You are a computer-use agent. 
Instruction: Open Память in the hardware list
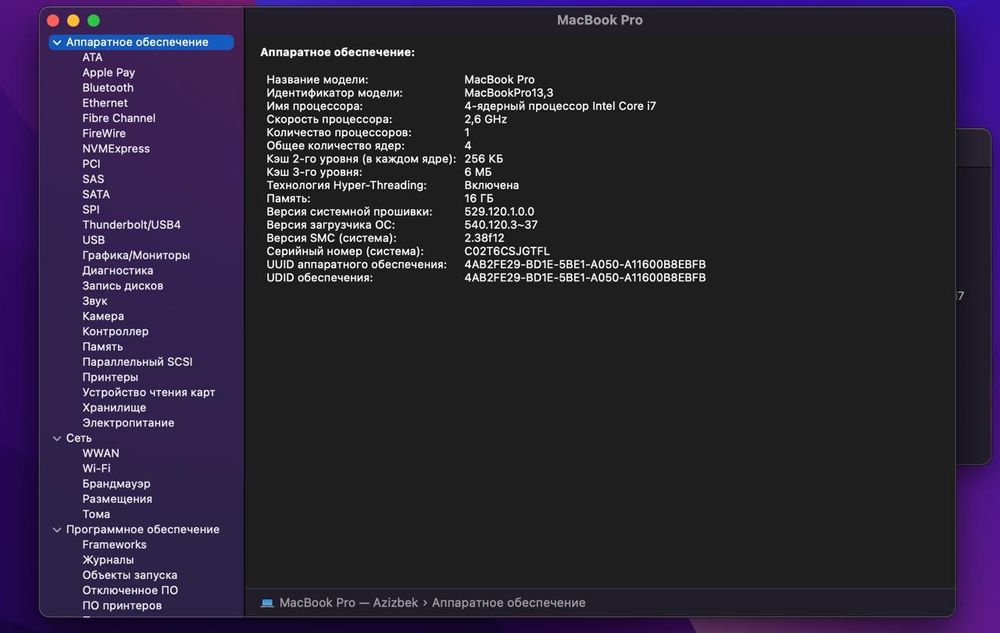[x=103, y=347]
